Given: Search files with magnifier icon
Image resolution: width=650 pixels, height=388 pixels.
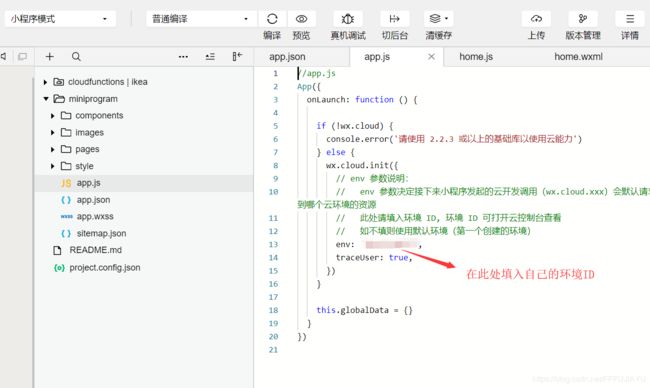Looking at the screenshot, I should 76,56.
